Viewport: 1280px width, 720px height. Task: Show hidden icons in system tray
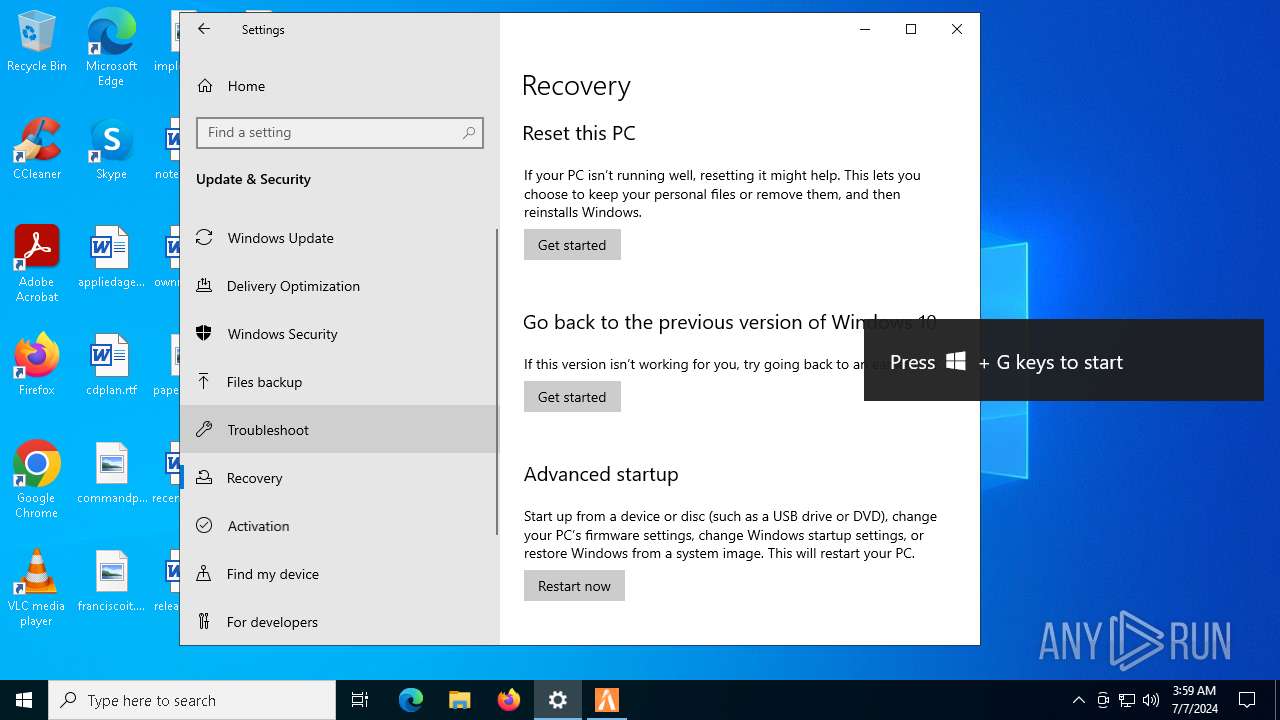(x=1078, y=700)
